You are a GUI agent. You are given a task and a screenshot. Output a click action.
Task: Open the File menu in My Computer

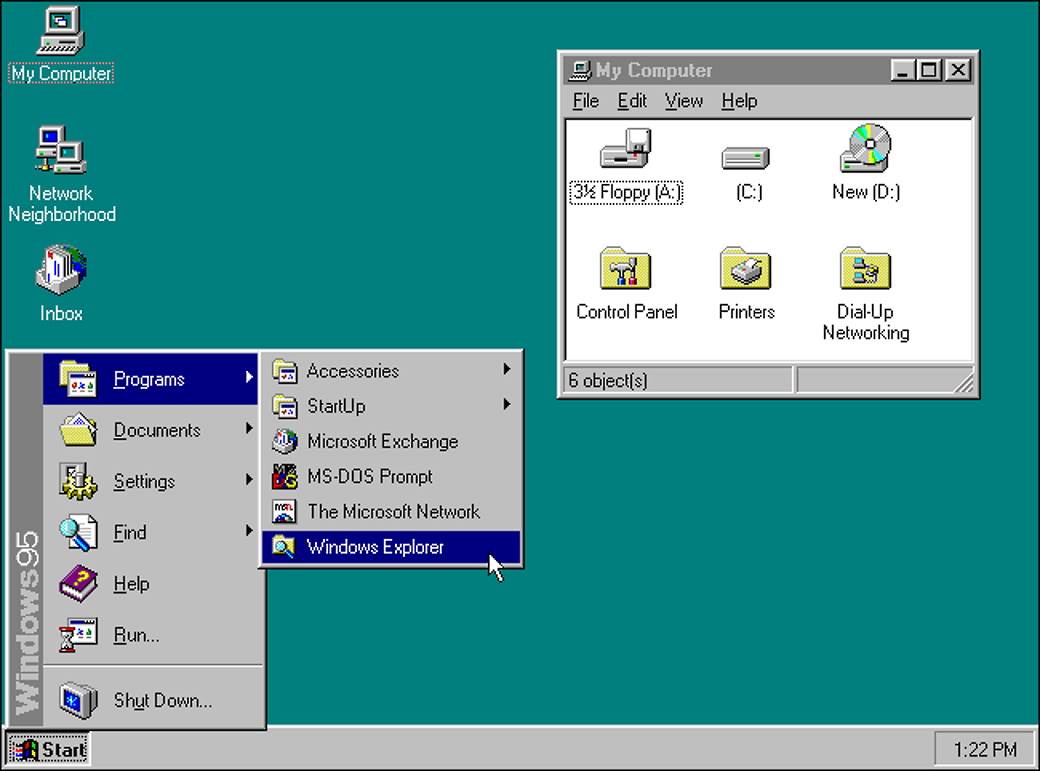click(x=585, y=100)
